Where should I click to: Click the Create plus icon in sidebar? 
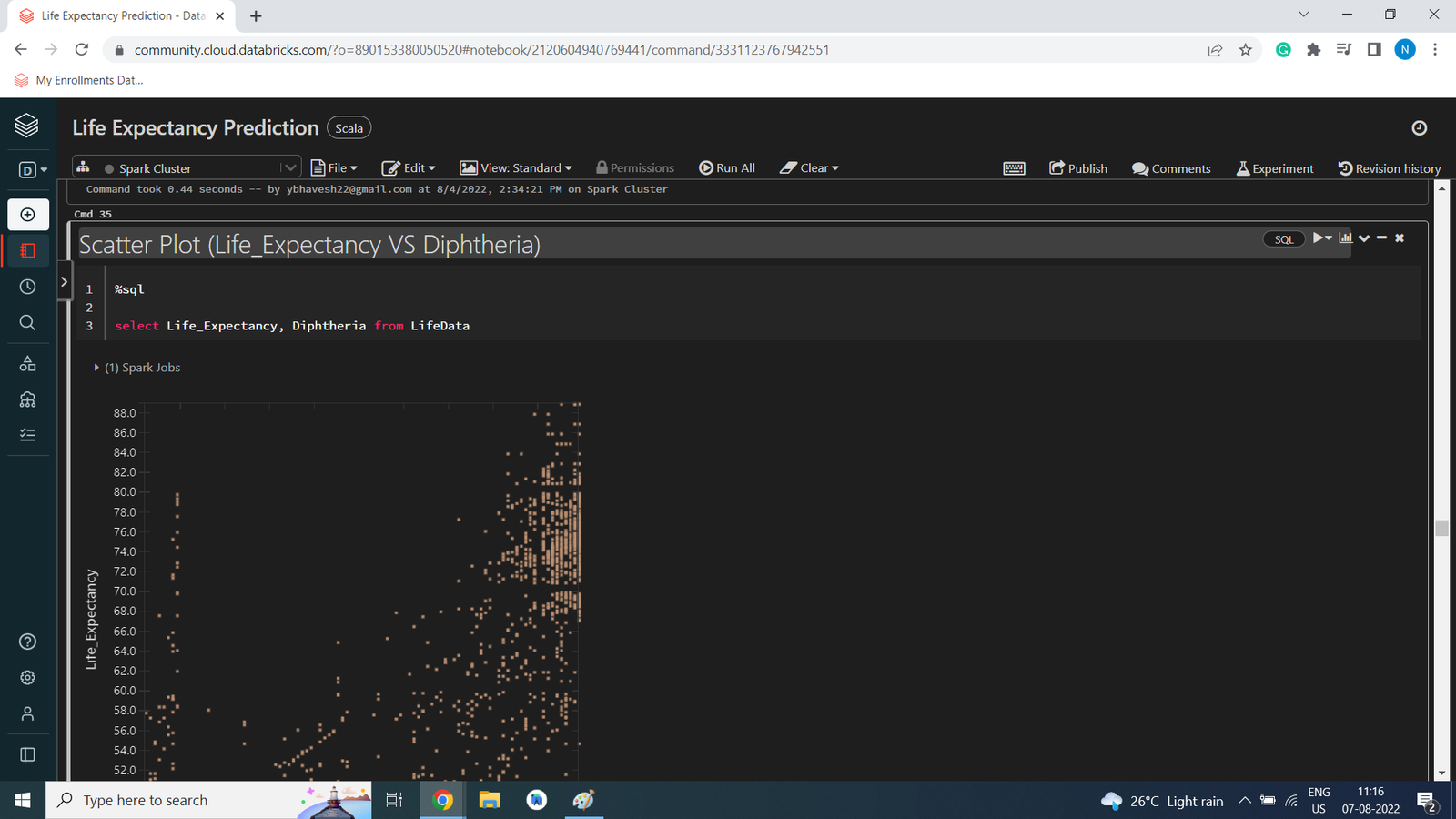27,215
